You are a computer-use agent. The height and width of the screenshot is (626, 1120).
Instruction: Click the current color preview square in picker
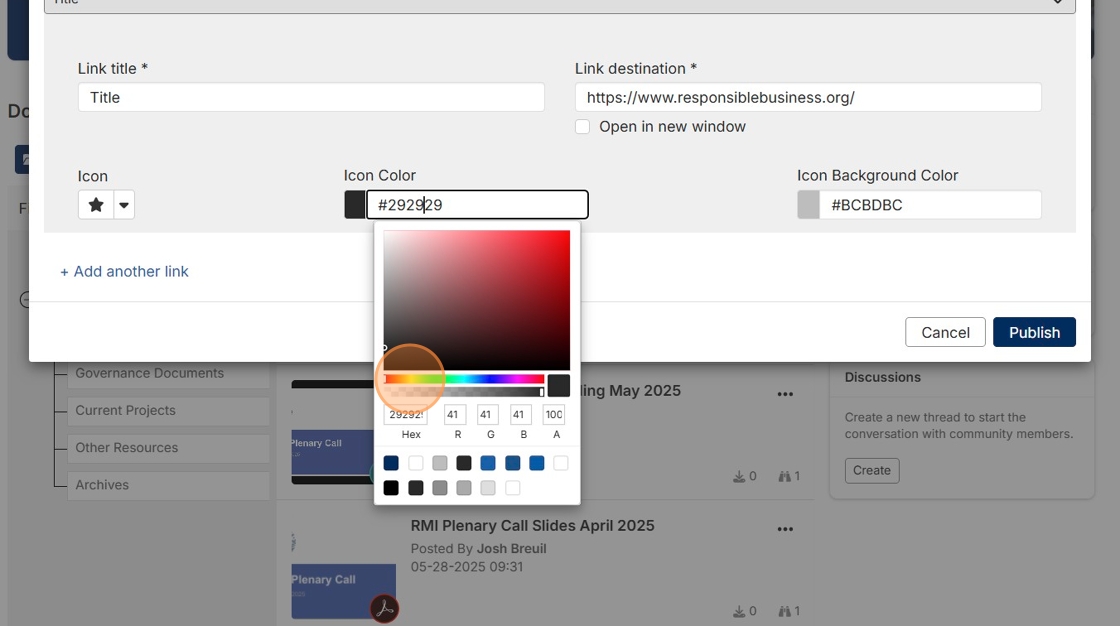[x=559, y=385]
